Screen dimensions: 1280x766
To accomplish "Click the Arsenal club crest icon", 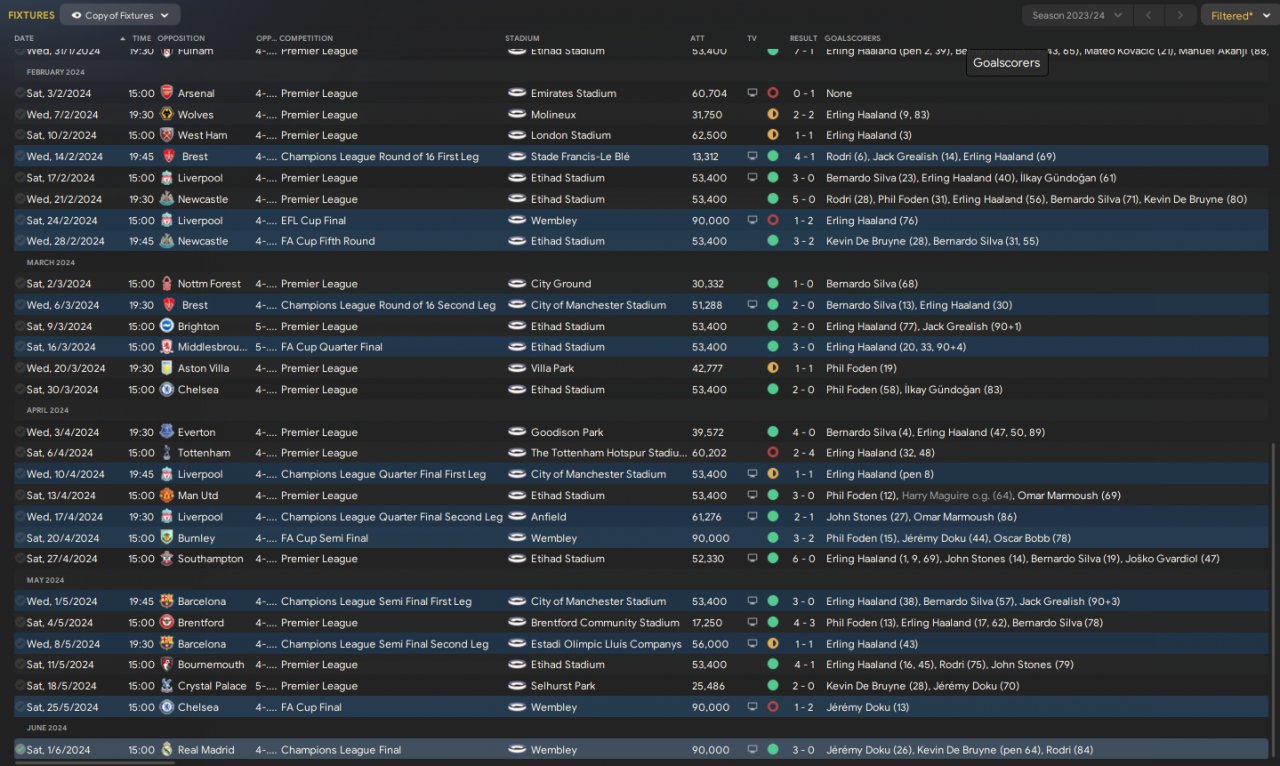I will pyautogui.click(x=167, y=93).
